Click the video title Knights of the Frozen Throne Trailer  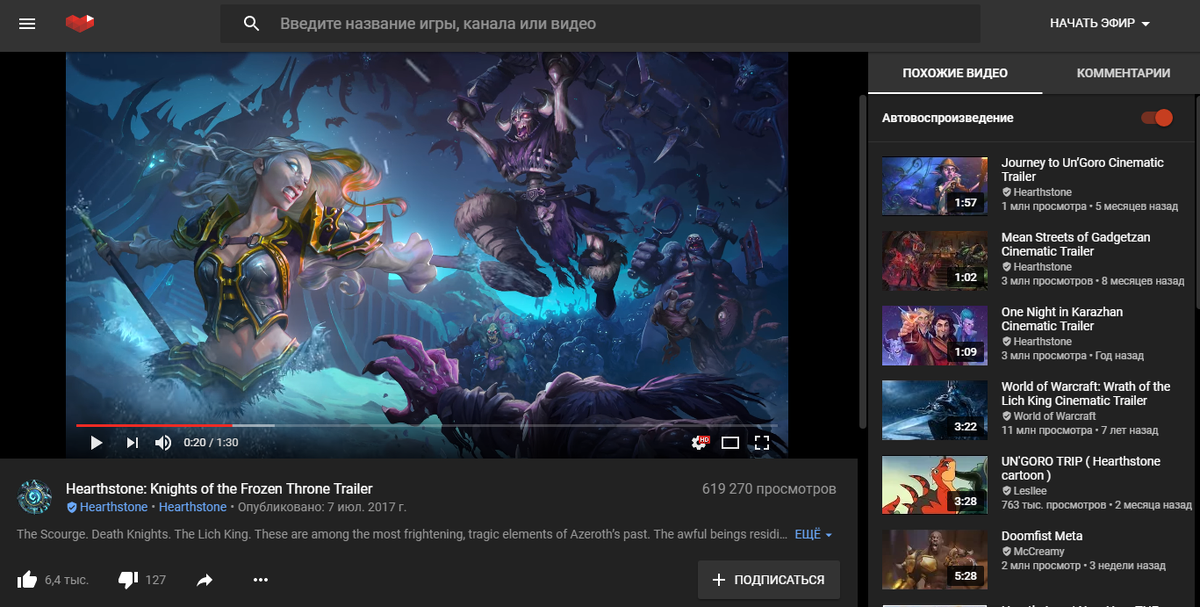click(x=219, y=489)
